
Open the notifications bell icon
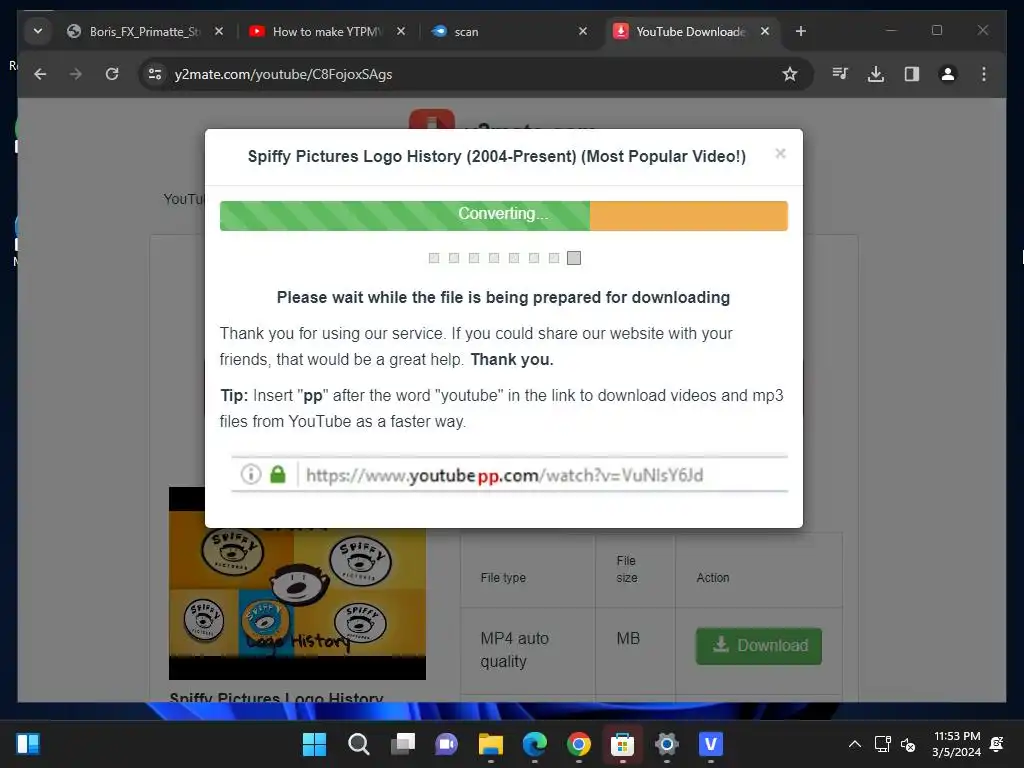(997, 744)
